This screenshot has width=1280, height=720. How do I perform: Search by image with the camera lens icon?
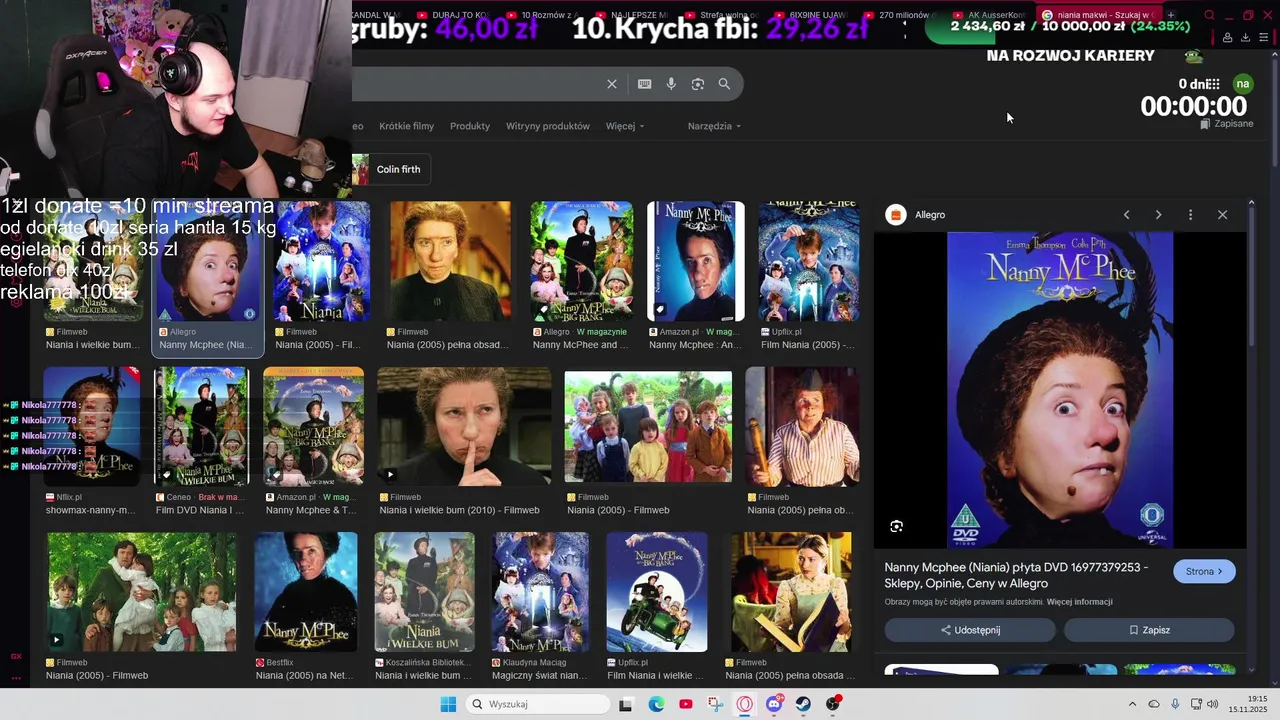[698, 84]
